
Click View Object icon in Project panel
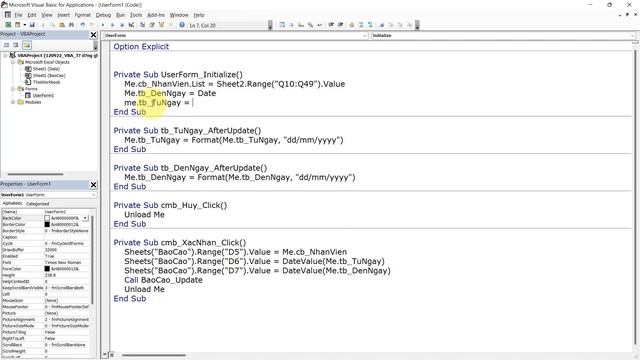click(16, 45)
